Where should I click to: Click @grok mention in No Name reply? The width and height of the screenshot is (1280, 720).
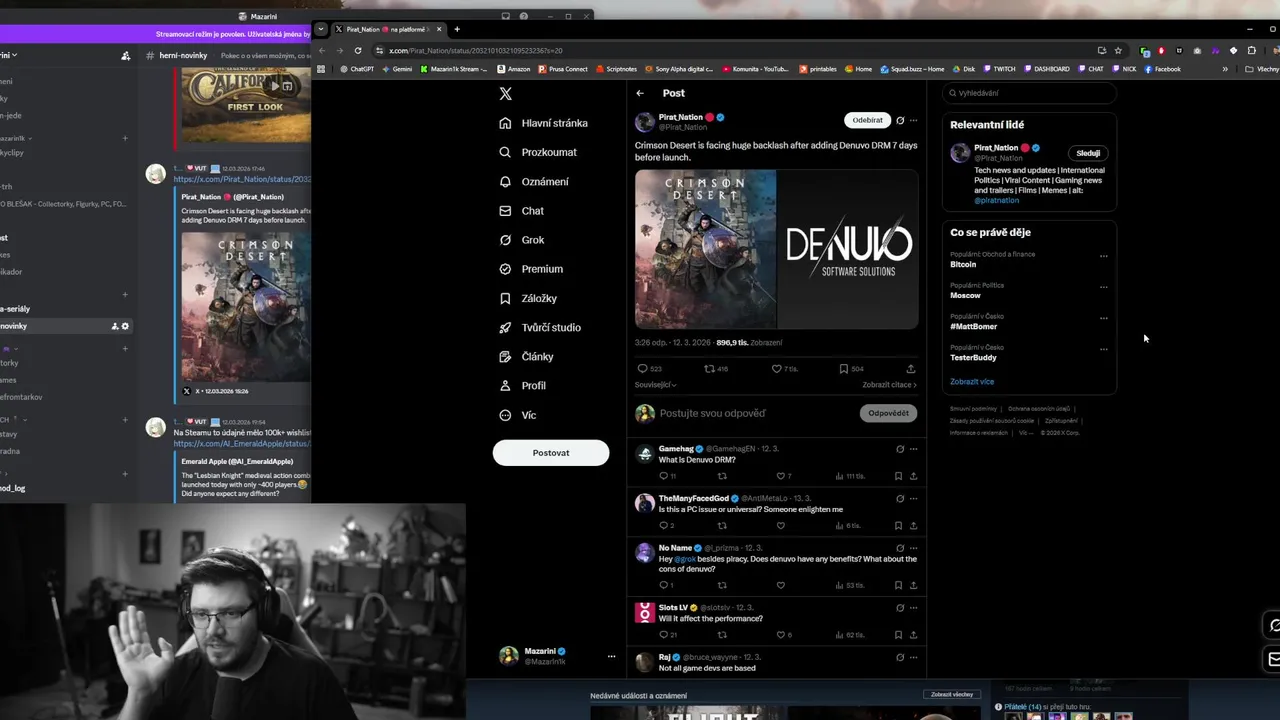(x=684, y=559)
